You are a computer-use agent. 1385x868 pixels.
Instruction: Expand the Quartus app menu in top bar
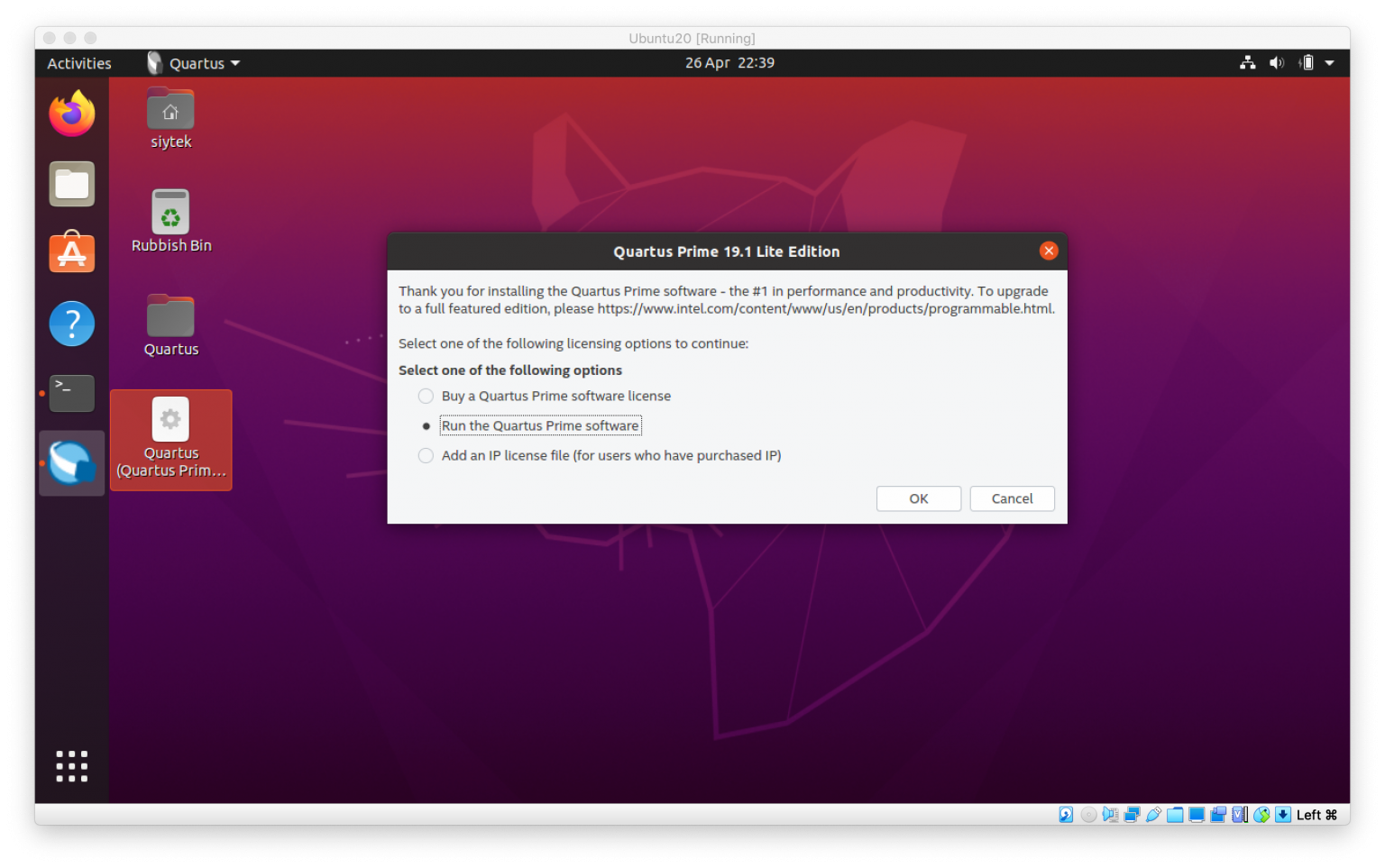(195, 63)
